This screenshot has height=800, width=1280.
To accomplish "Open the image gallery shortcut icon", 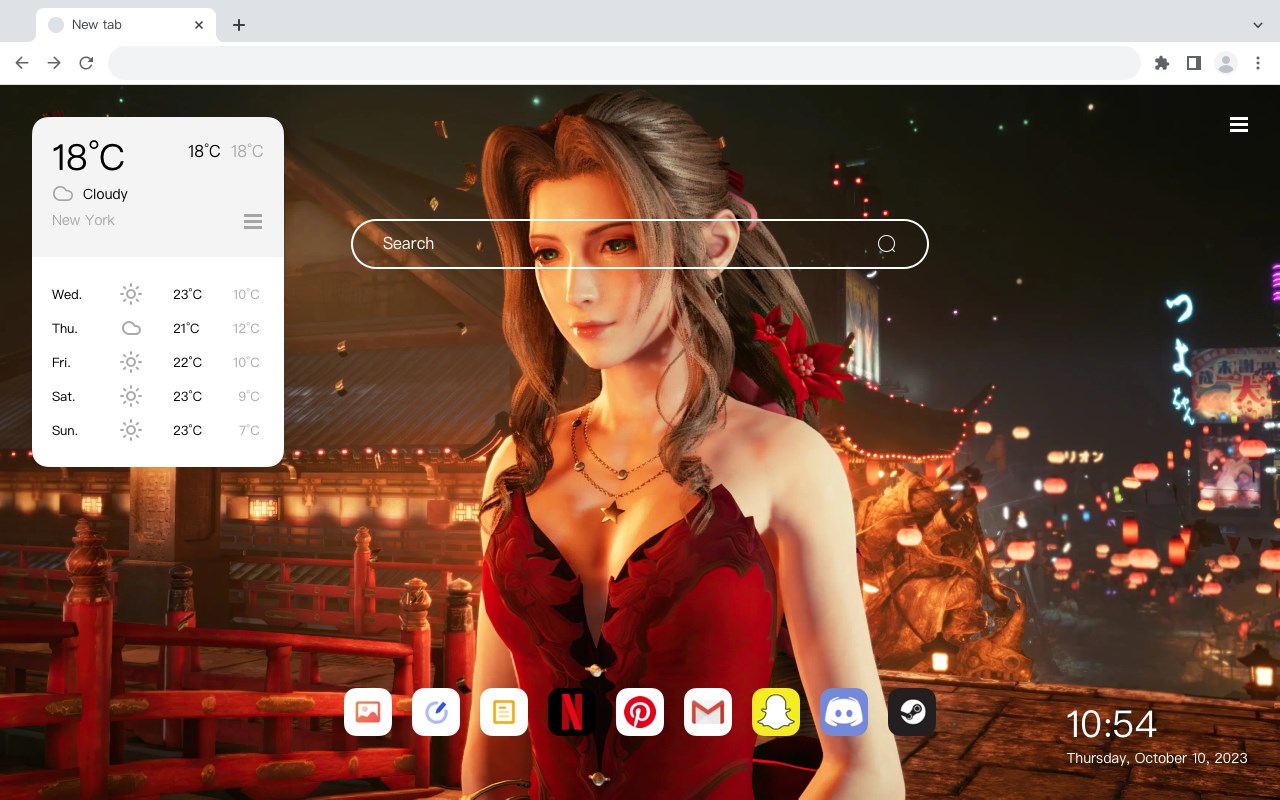I will (x=368, y=712).
